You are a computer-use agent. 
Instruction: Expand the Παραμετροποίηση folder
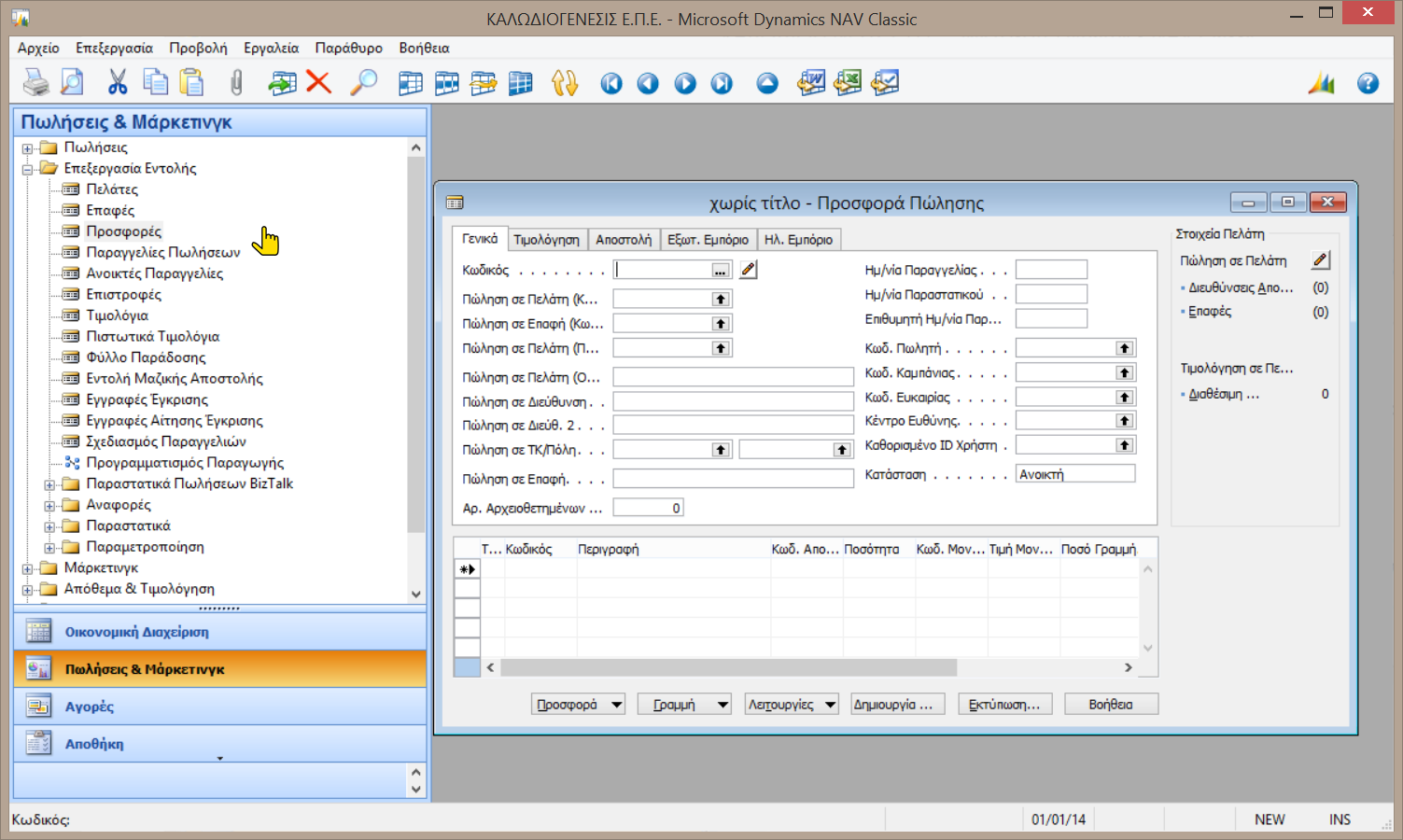[x=50, y=548]
